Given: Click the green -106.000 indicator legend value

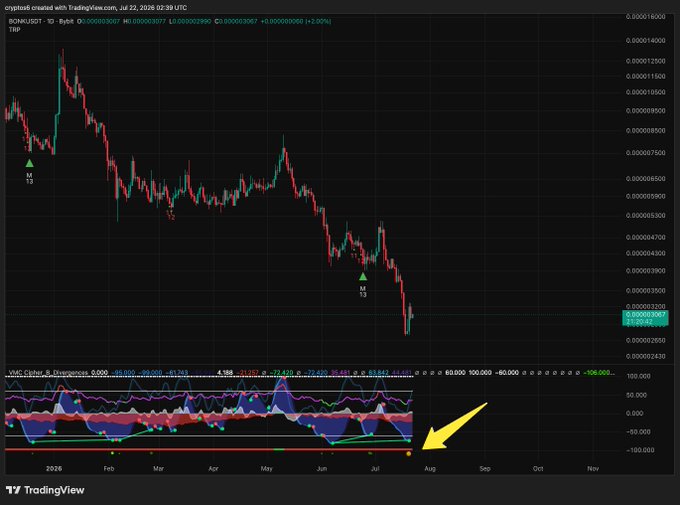Looking at the screenshot, I should click(x=599, y=372).
